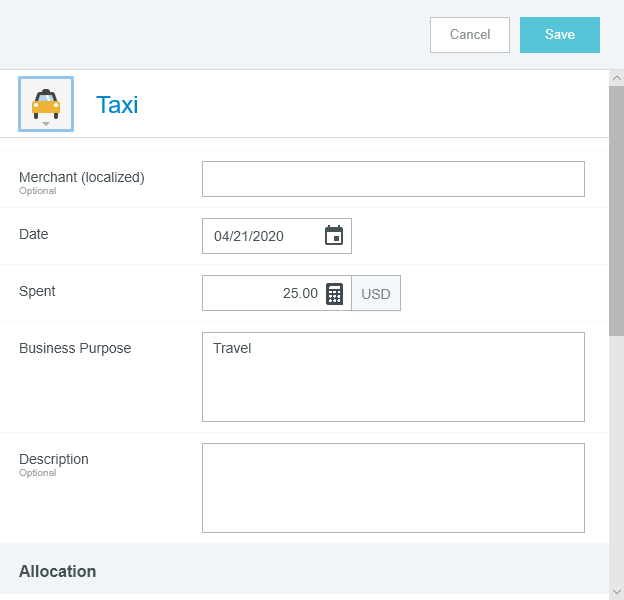Expand the Allocation section header

(x=58, y=571)
